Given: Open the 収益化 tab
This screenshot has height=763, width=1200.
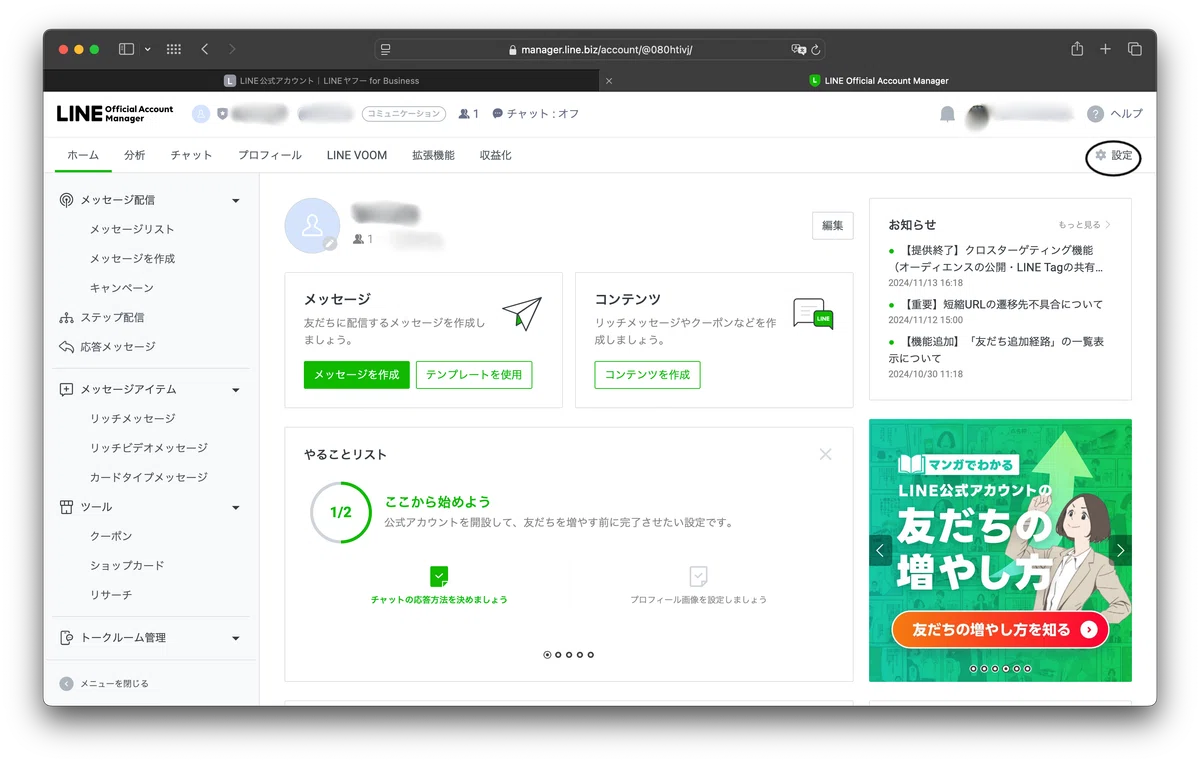Looking at the screenshot, I should point(495,155).
